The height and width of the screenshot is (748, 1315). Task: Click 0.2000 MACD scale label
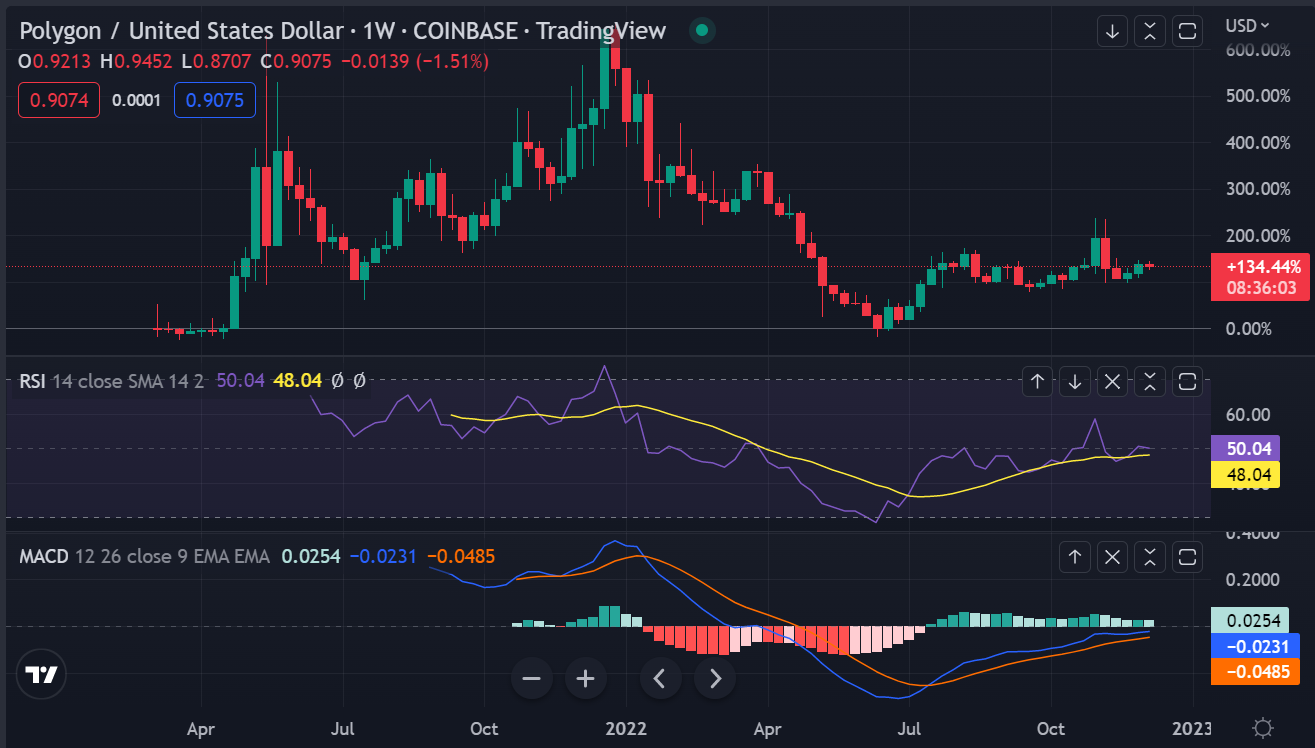1251,579
